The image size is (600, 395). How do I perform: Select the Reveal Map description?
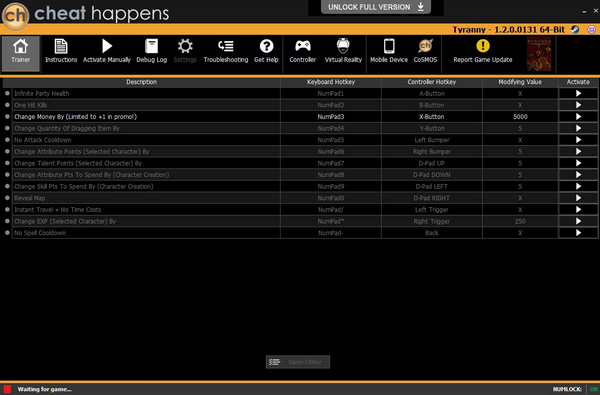[x=146, y=198]
